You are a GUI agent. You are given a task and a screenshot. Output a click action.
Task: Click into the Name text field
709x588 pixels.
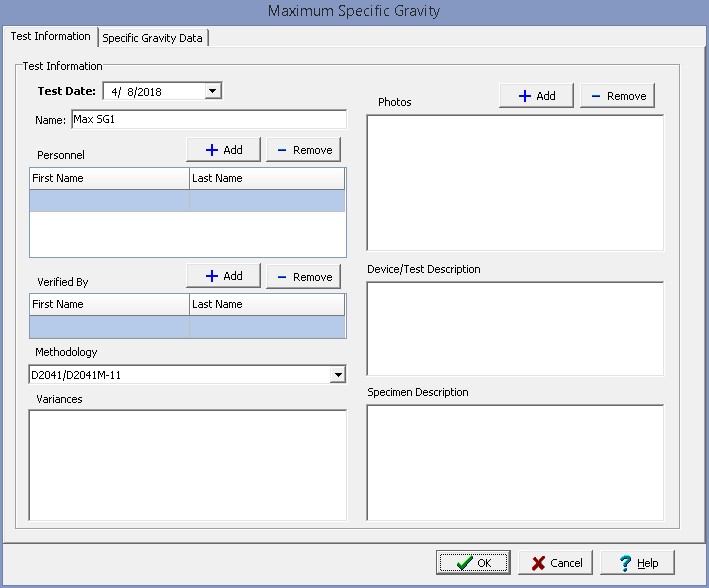coord(208,120)
